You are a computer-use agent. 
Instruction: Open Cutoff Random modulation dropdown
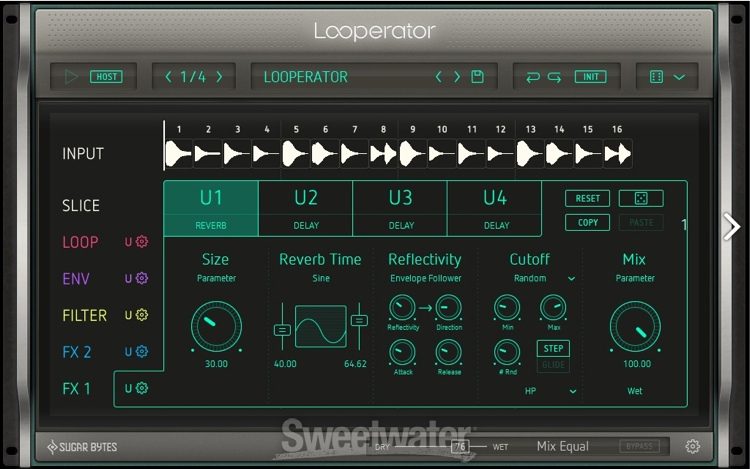pyautogui.click(x=544, y=278)
